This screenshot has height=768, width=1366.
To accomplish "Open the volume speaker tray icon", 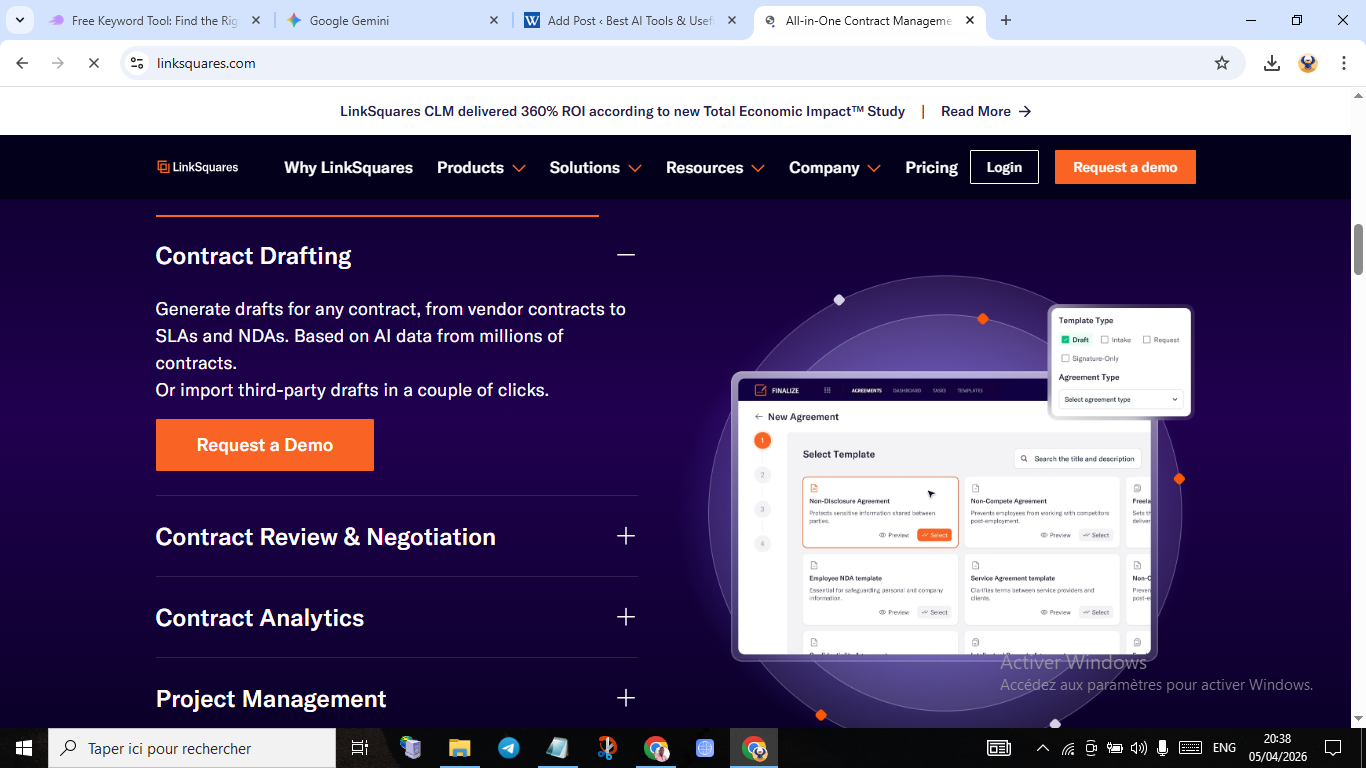I will pyautogui.click(x=1138, y=748).
